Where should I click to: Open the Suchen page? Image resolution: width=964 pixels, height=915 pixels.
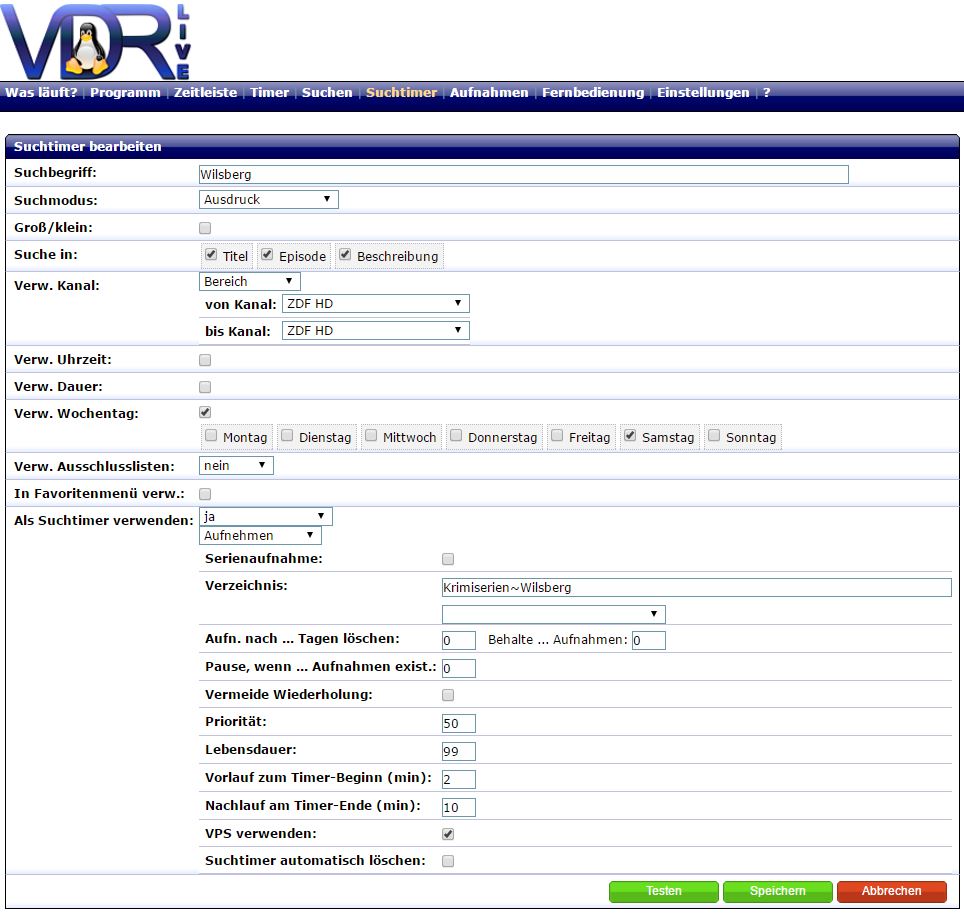[327, 92]
